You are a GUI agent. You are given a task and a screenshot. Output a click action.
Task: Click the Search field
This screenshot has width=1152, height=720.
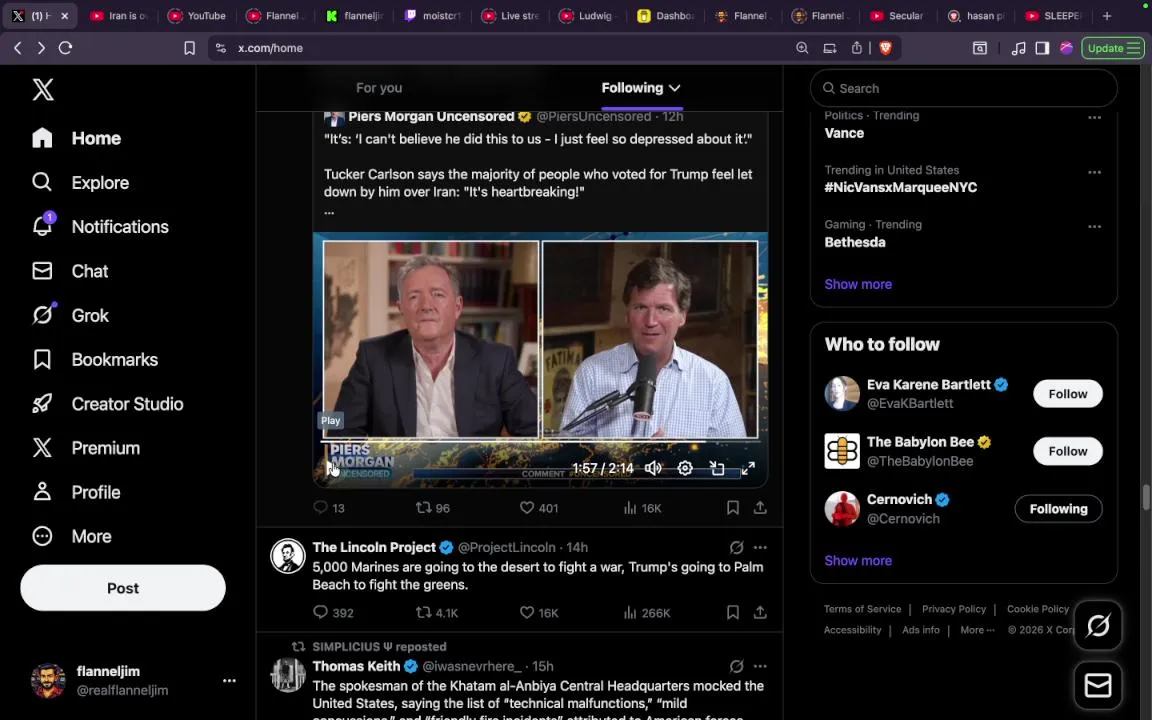point(963,88)
